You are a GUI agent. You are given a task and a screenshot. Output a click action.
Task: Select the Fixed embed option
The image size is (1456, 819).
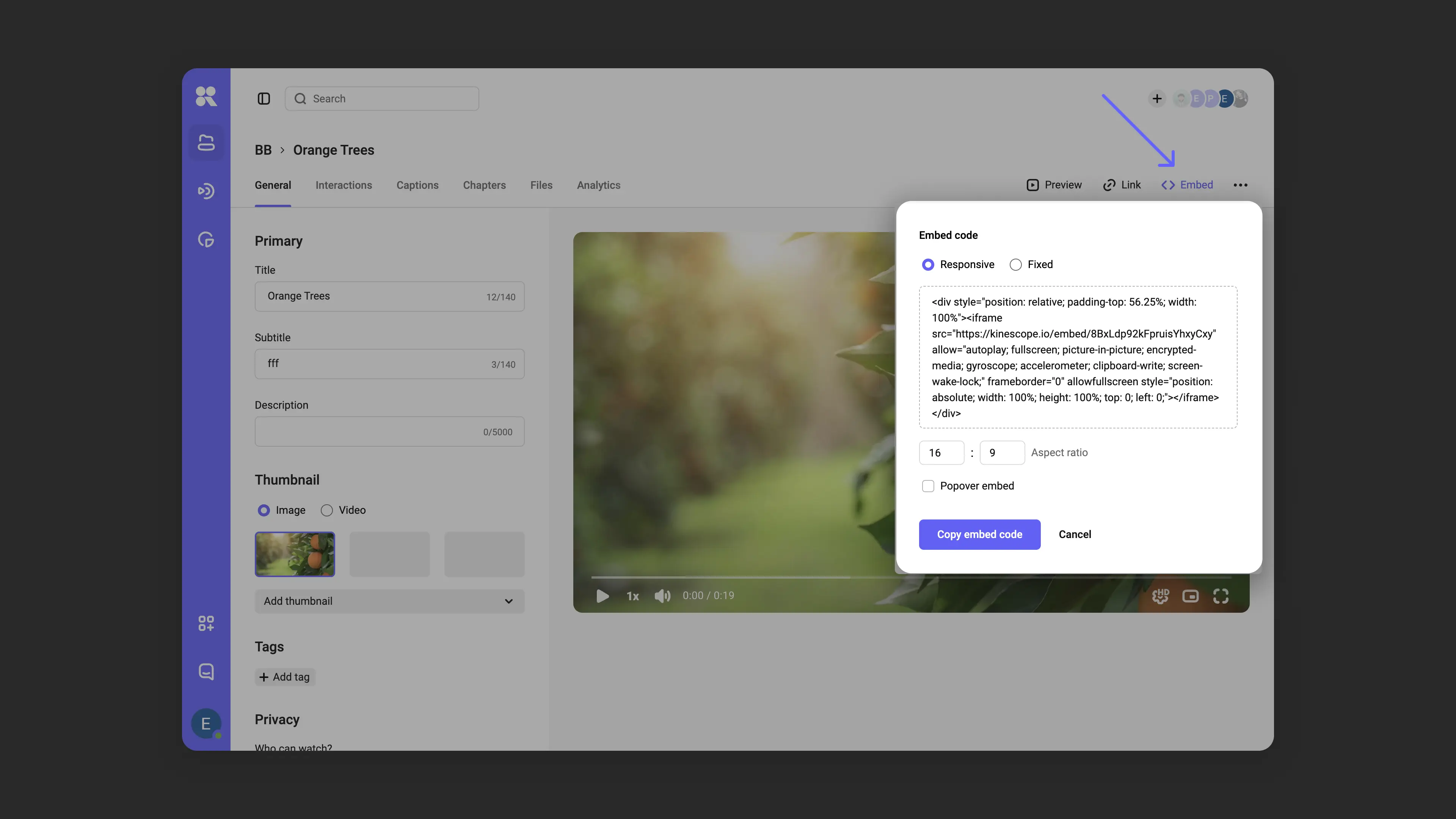1031,265
